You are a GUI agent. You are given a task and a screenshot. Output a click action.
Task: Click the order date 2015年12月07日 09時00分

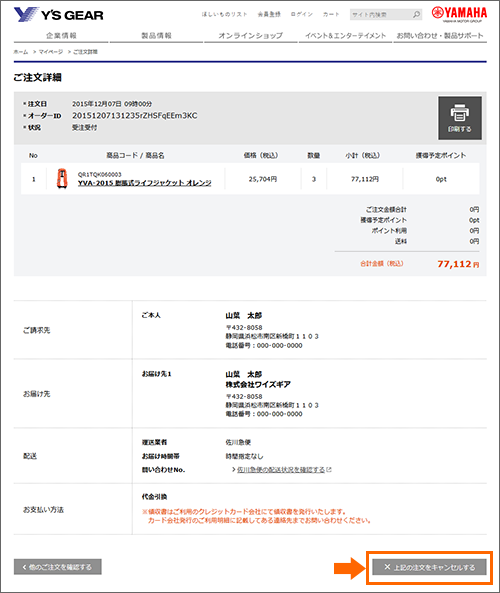coord(112,104)
